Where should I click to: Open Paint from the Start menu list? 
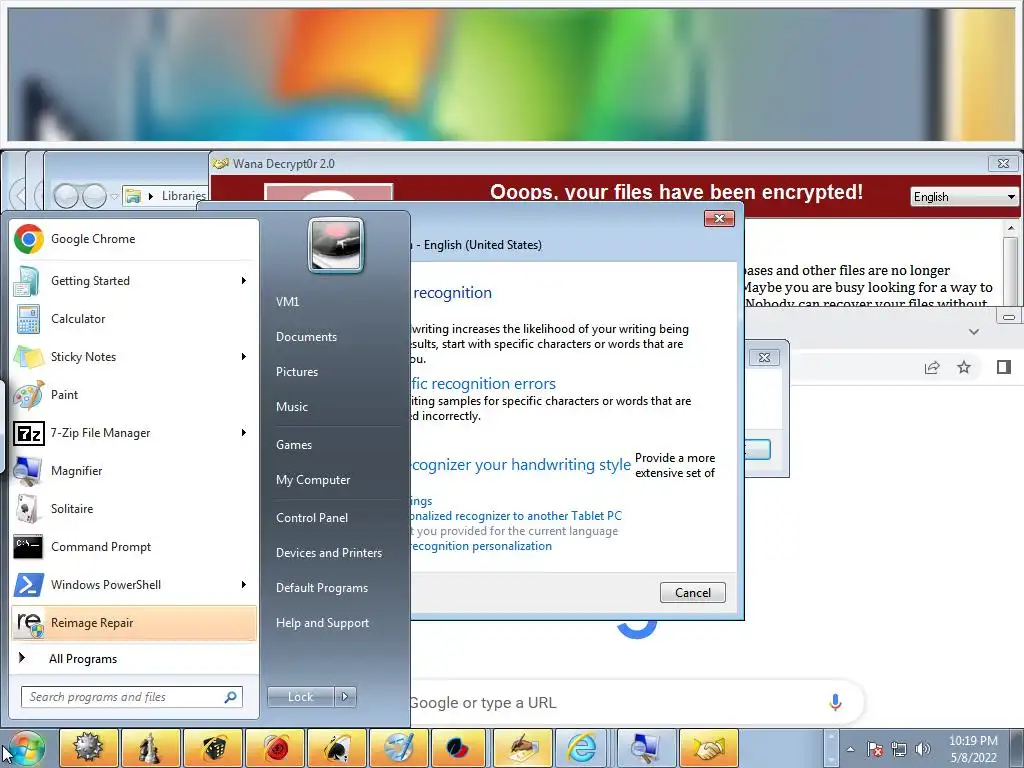(134, 394)
